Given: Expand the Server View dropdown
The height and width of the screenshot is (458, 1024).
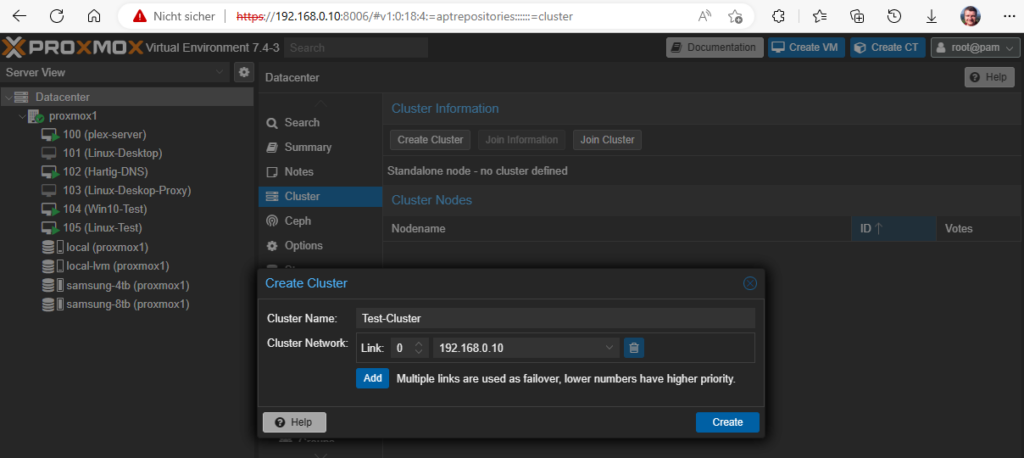Looking at the screenshot, I should tap(219, 73).
